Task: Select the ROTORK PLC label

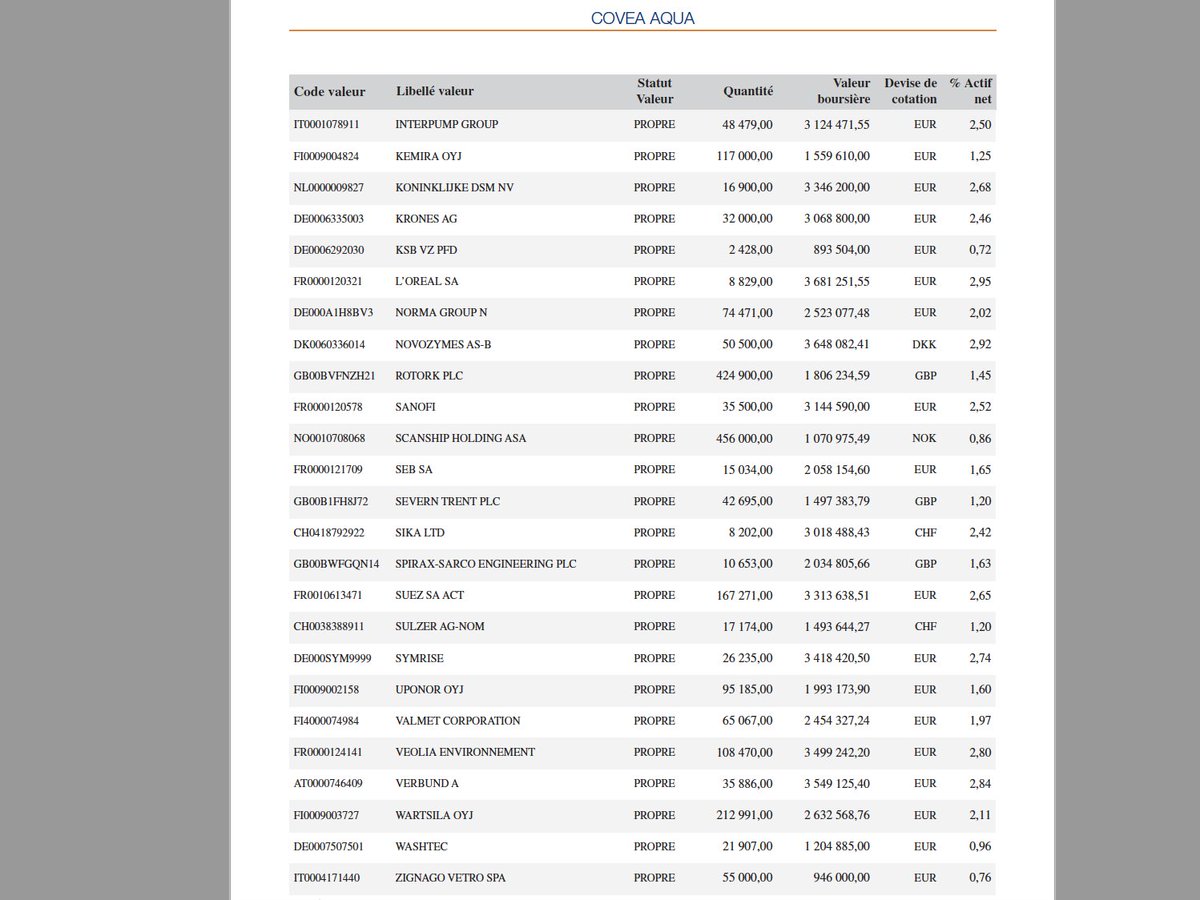Action: [x=430, y=376]
